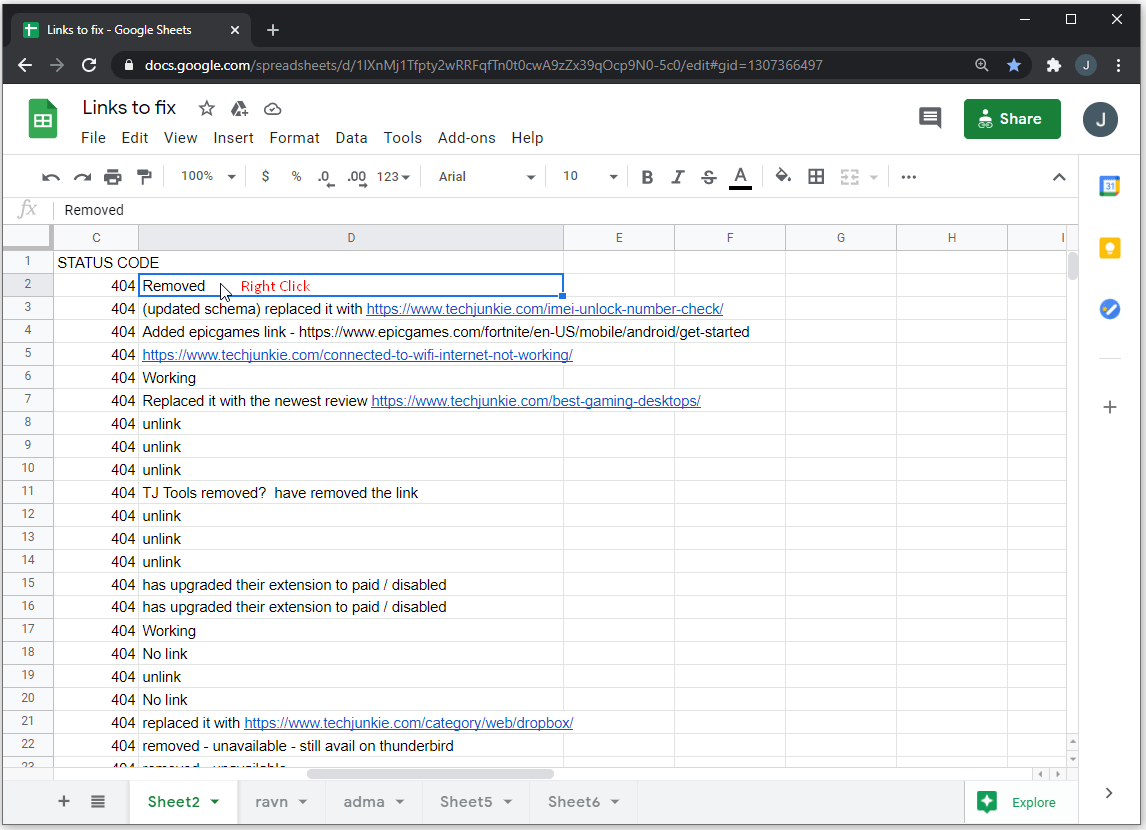
Task: Open the best-gaming-desktops link
Action: click(x=535, y=401)
